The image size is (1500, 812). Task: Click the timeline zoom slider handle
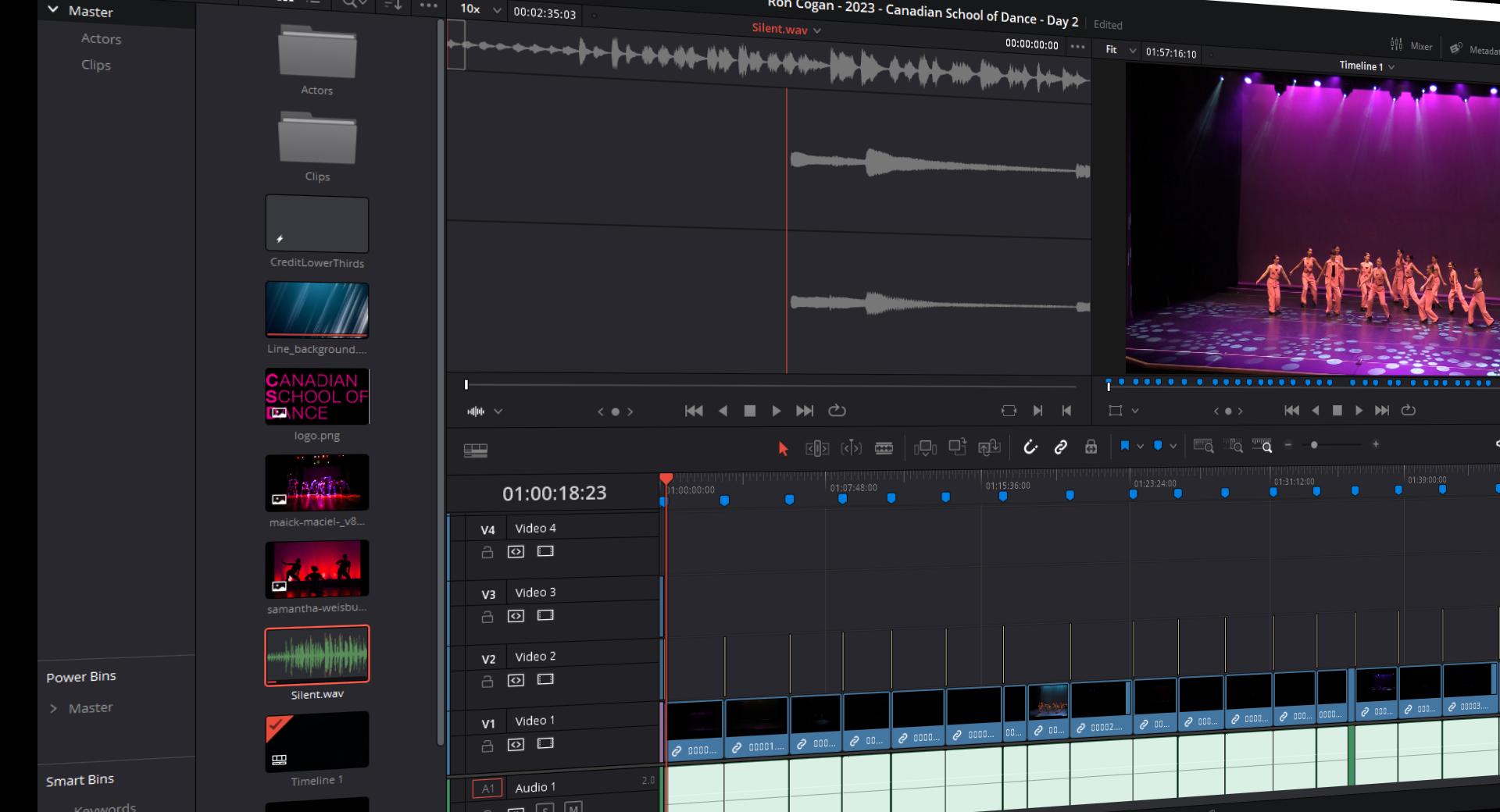pyautogui.click(x=1314, y=445)
